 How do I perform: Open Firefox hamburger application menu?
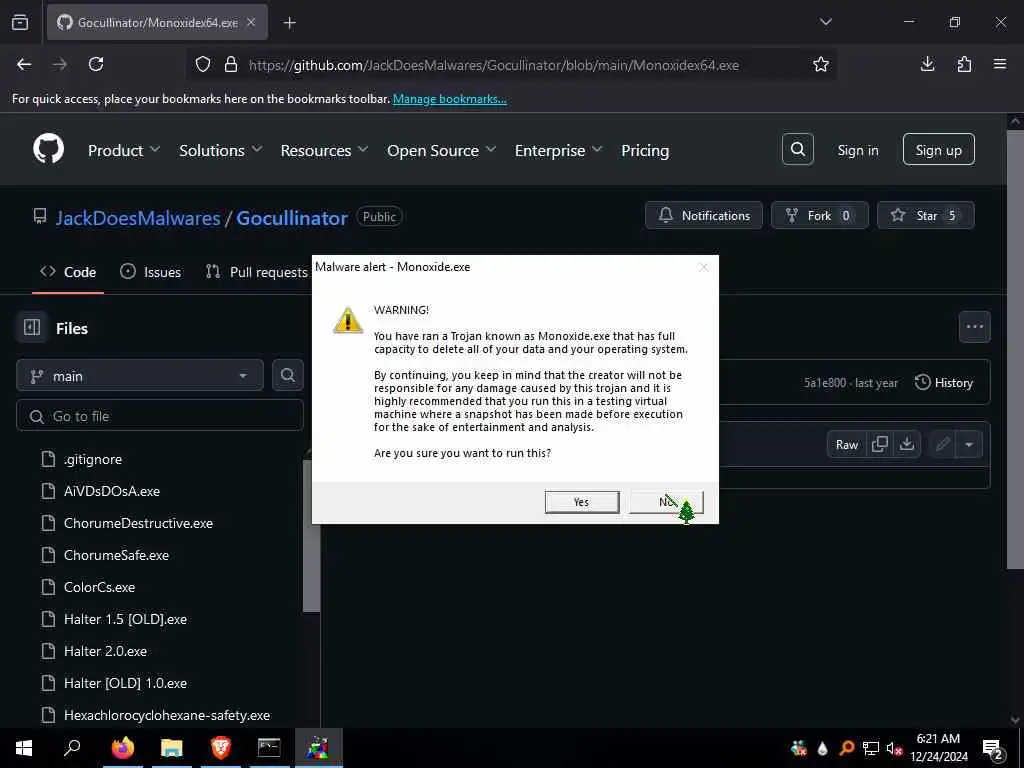click(1000, 64)
